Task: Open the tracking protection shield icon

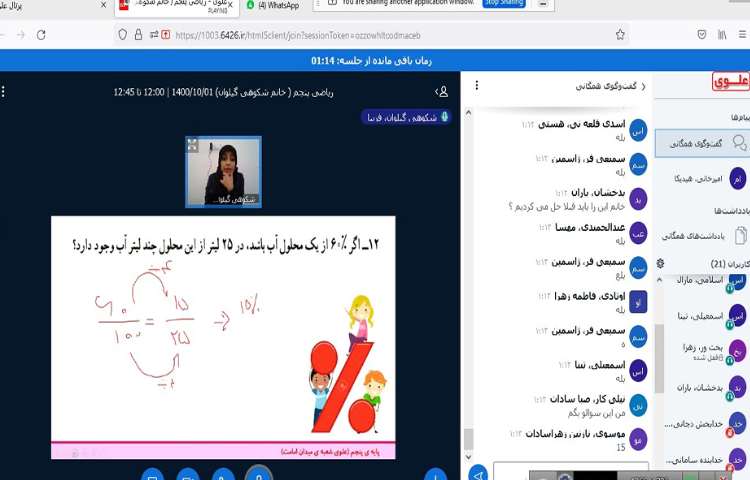Action: [122, 34]
